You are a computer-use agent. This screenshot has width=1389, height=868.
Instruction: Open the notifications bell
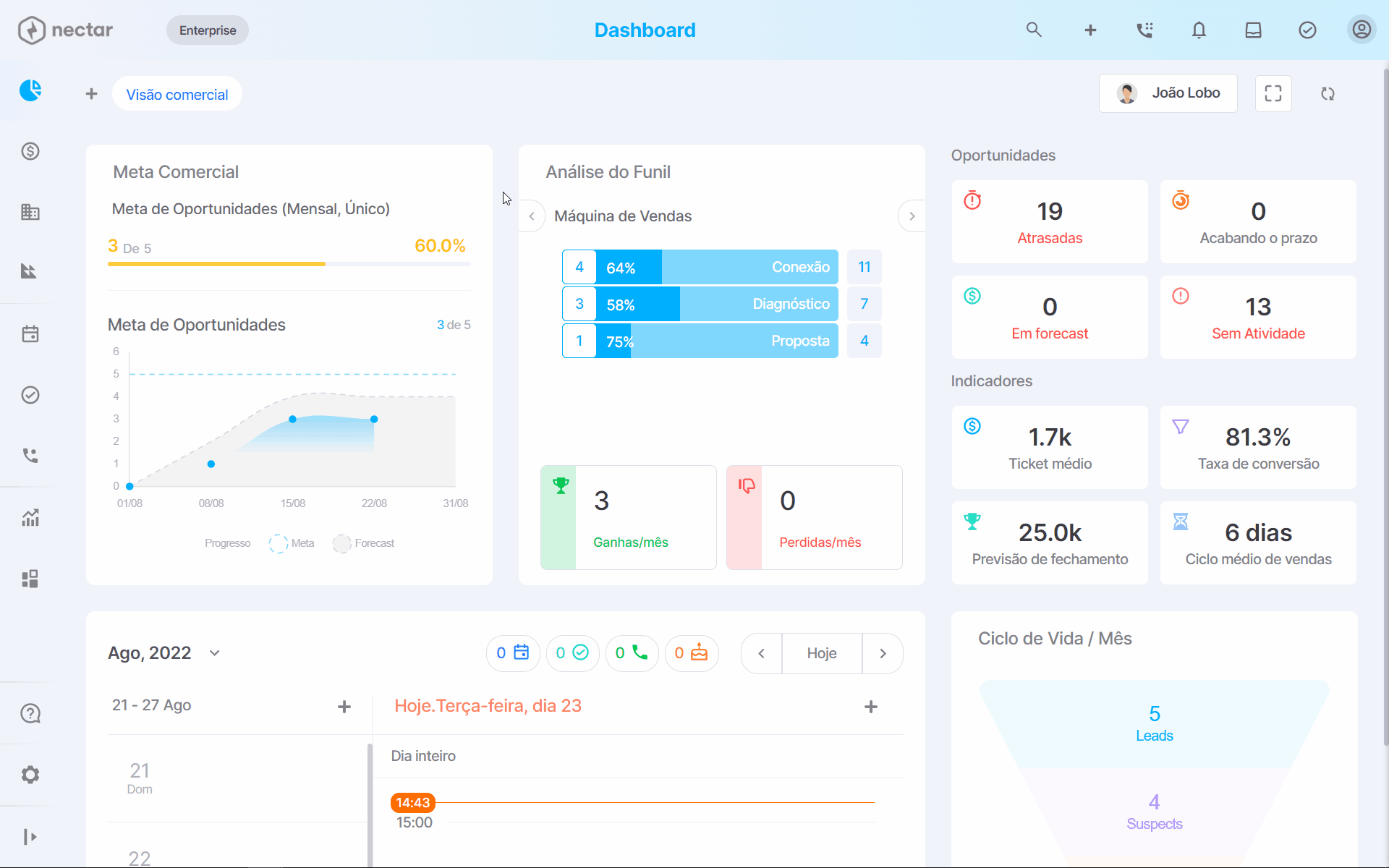click(1199, 30)
